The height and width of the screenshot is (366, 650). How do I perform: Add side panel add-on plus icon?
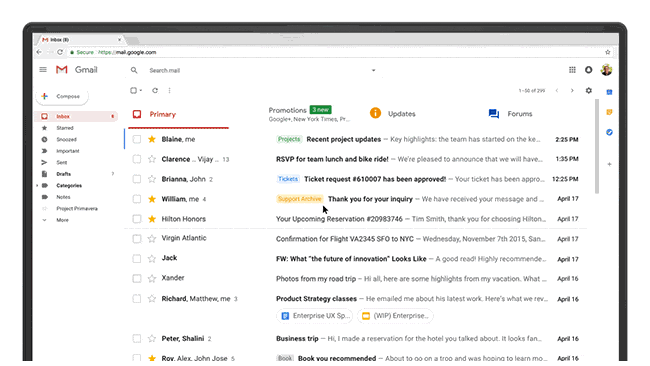[x=609, y=164]
